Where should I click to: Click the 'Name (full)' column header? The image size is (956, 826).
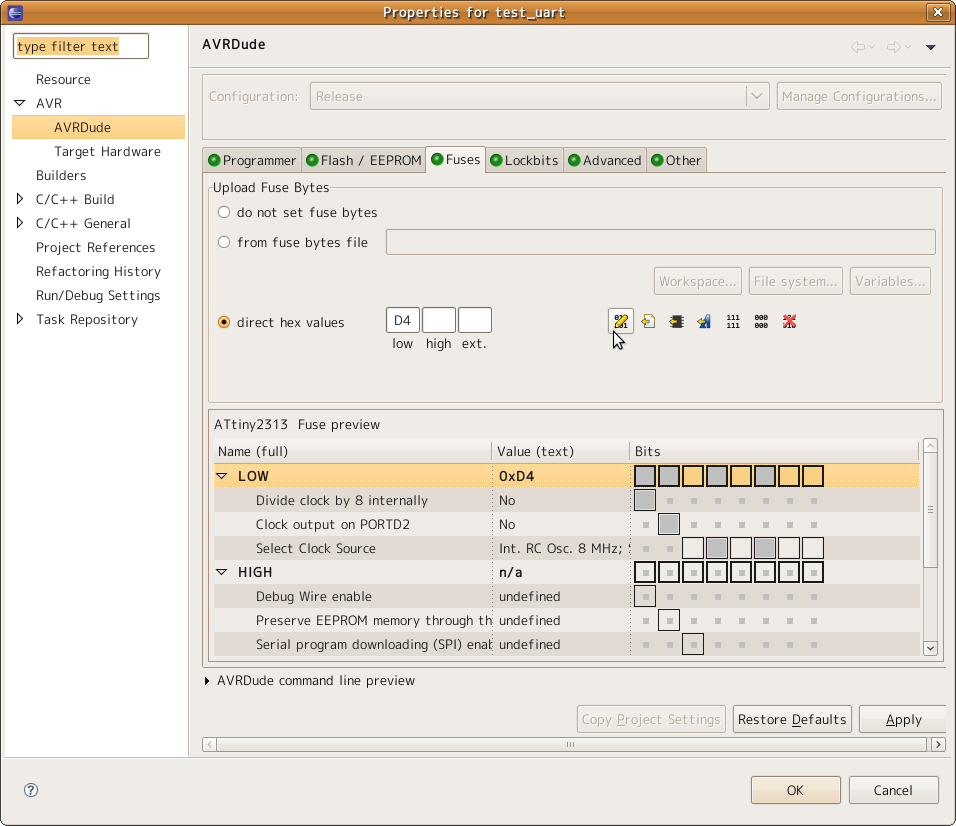pos(353,451)
